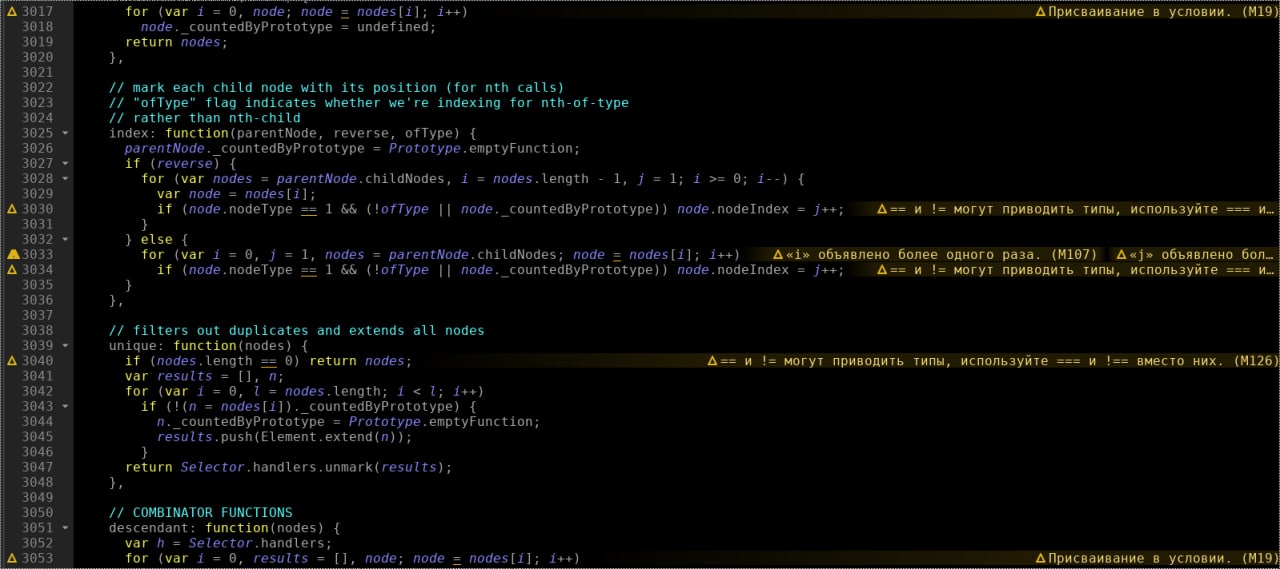Collapse the descendant function at line 3051
This screenshot has width=1280, height=569.
(x=65, y=528)
